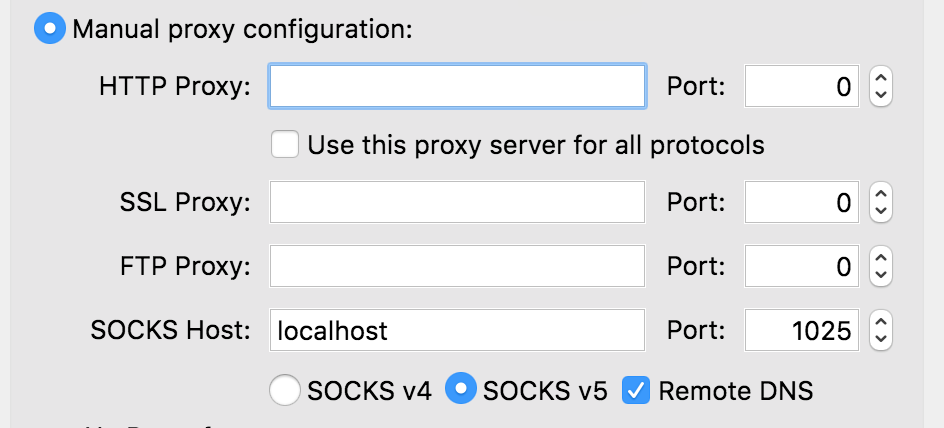Raise the FTP port with the up stepper arrow
944x428 pixels.
tap(880, 258)
